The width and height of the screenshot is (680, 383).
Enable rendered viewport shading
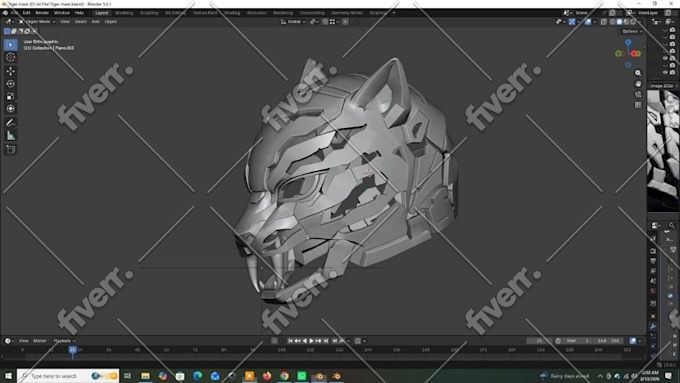pos(633,21)
